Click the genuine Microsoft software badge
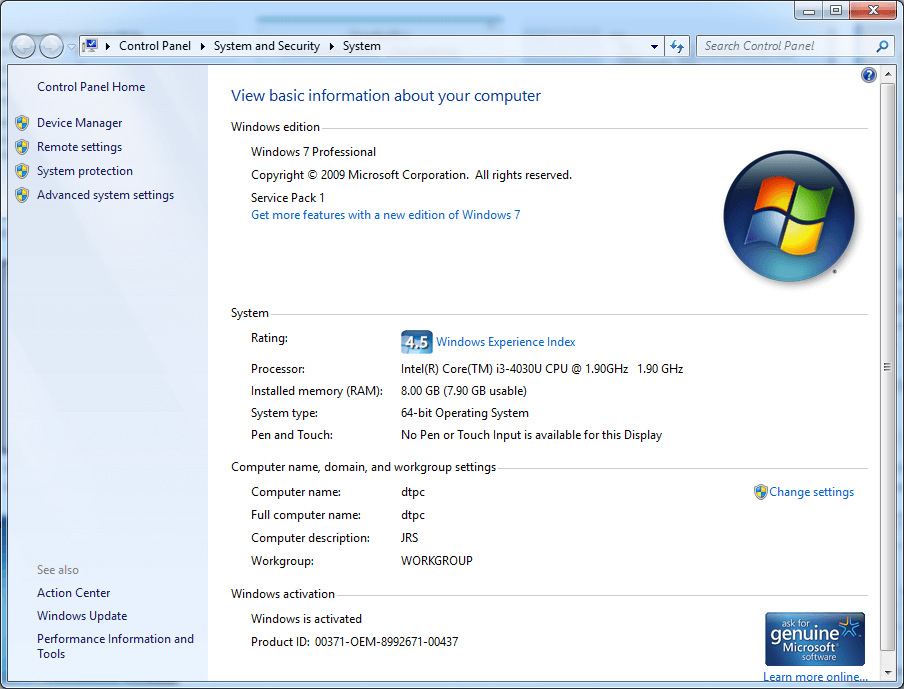This screenshot has width=904, height=689. 815,639
